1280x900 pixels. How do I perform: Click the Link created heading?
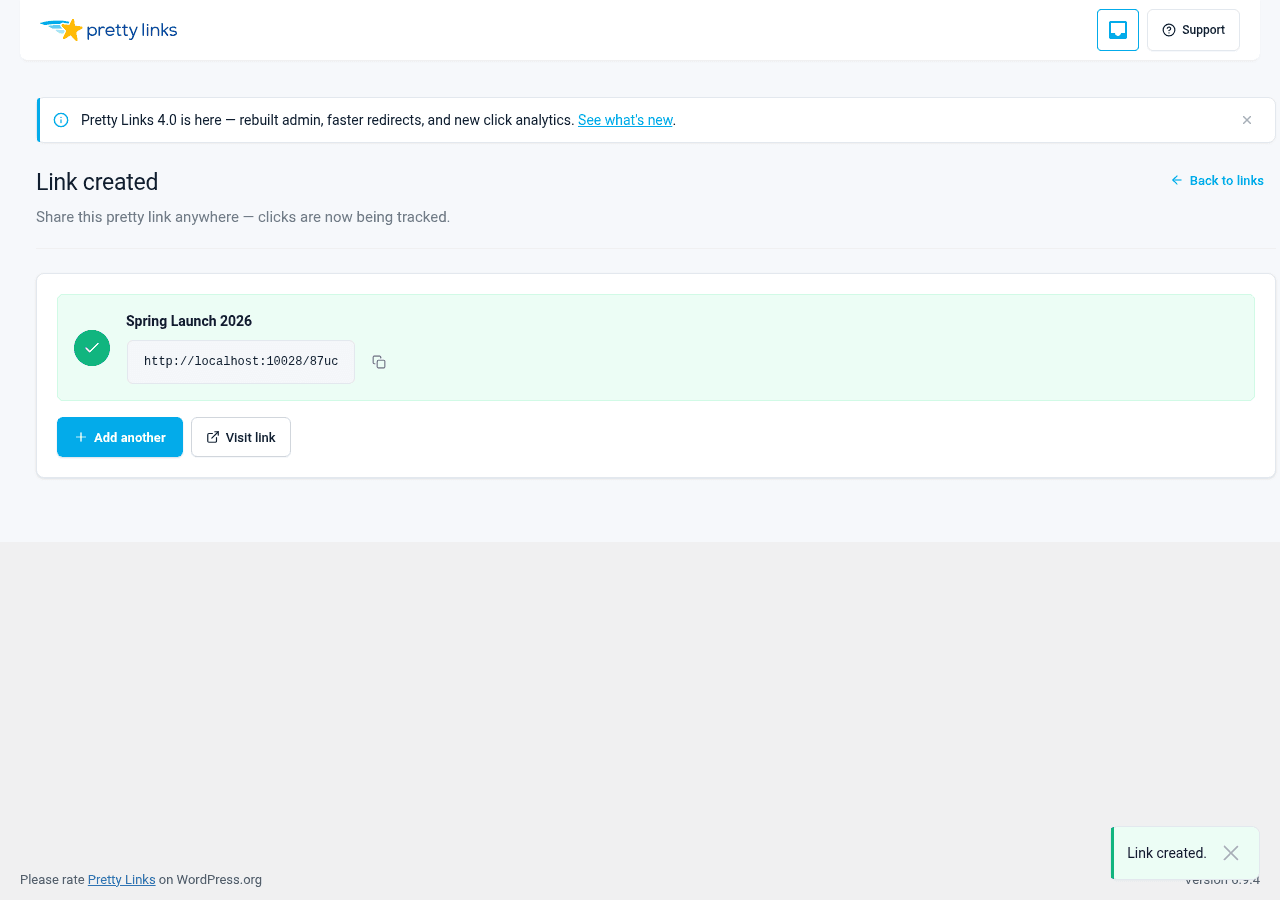point(97,182)
